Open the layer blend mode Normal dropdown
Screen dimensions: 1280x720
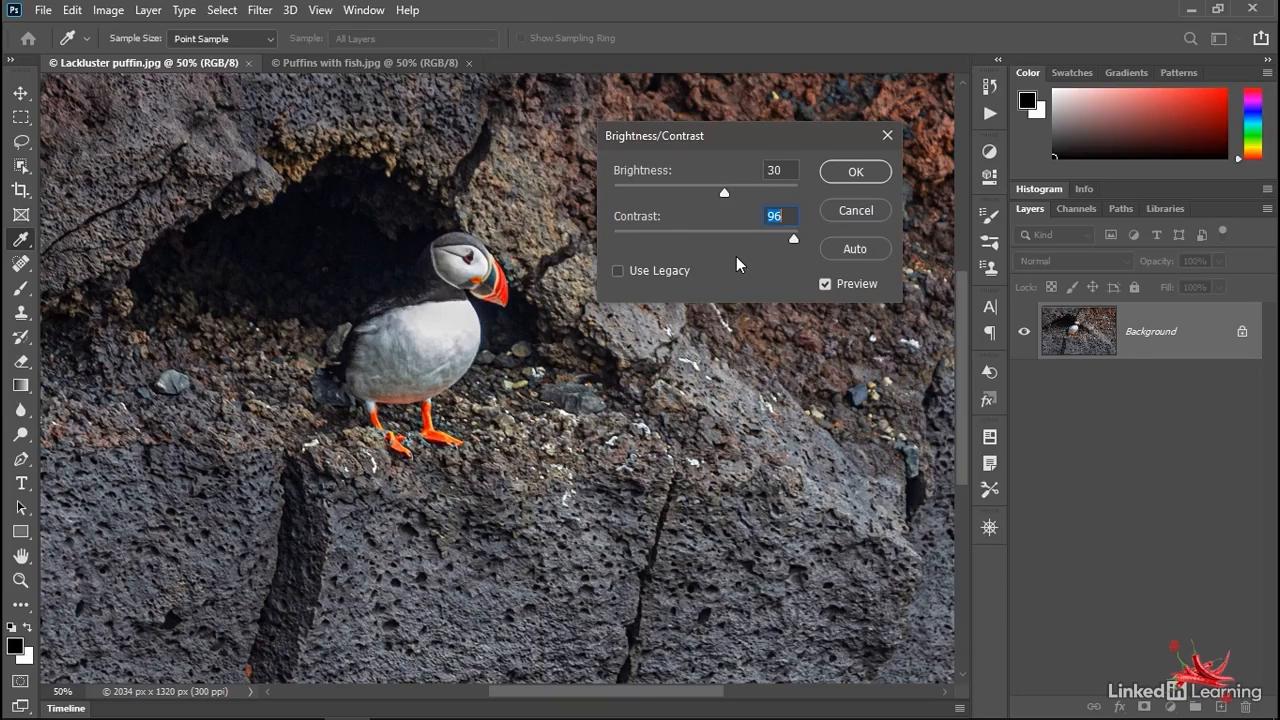pos(1073,261)
